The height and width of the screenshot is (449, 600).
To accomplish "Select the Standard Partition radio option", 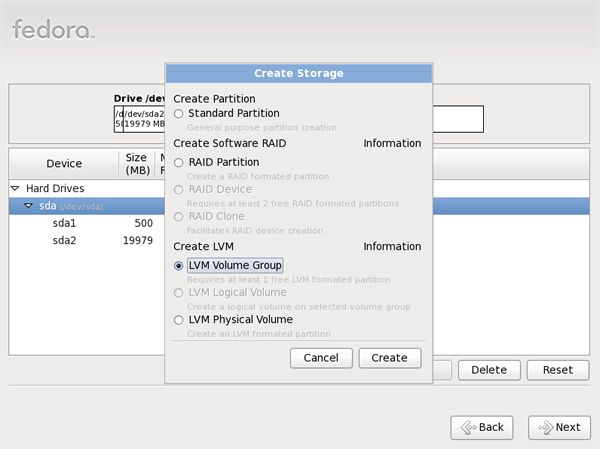I will (x=178, y=114).
